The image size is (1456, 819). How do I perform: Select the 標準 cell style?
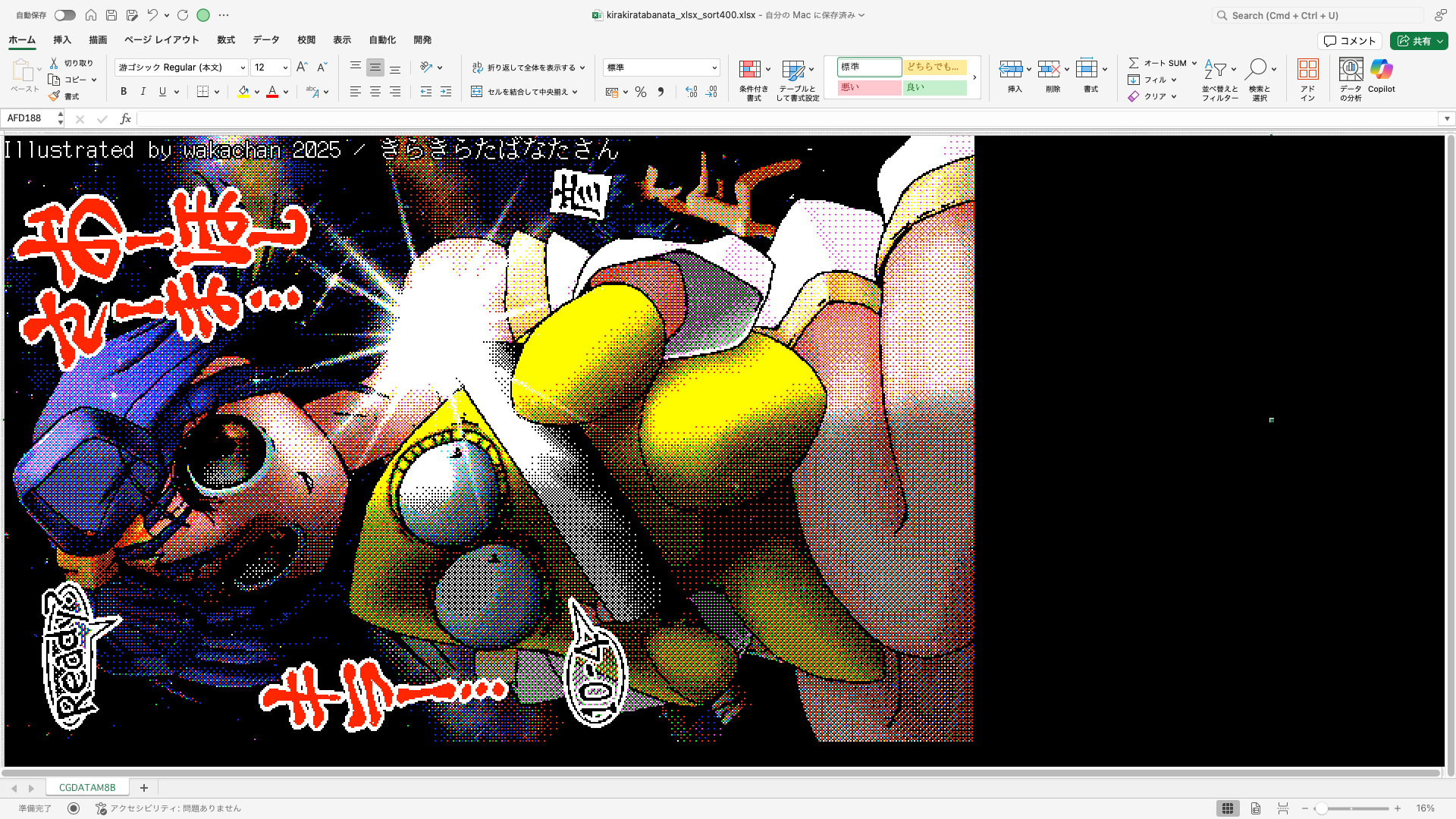coord(869,67)
